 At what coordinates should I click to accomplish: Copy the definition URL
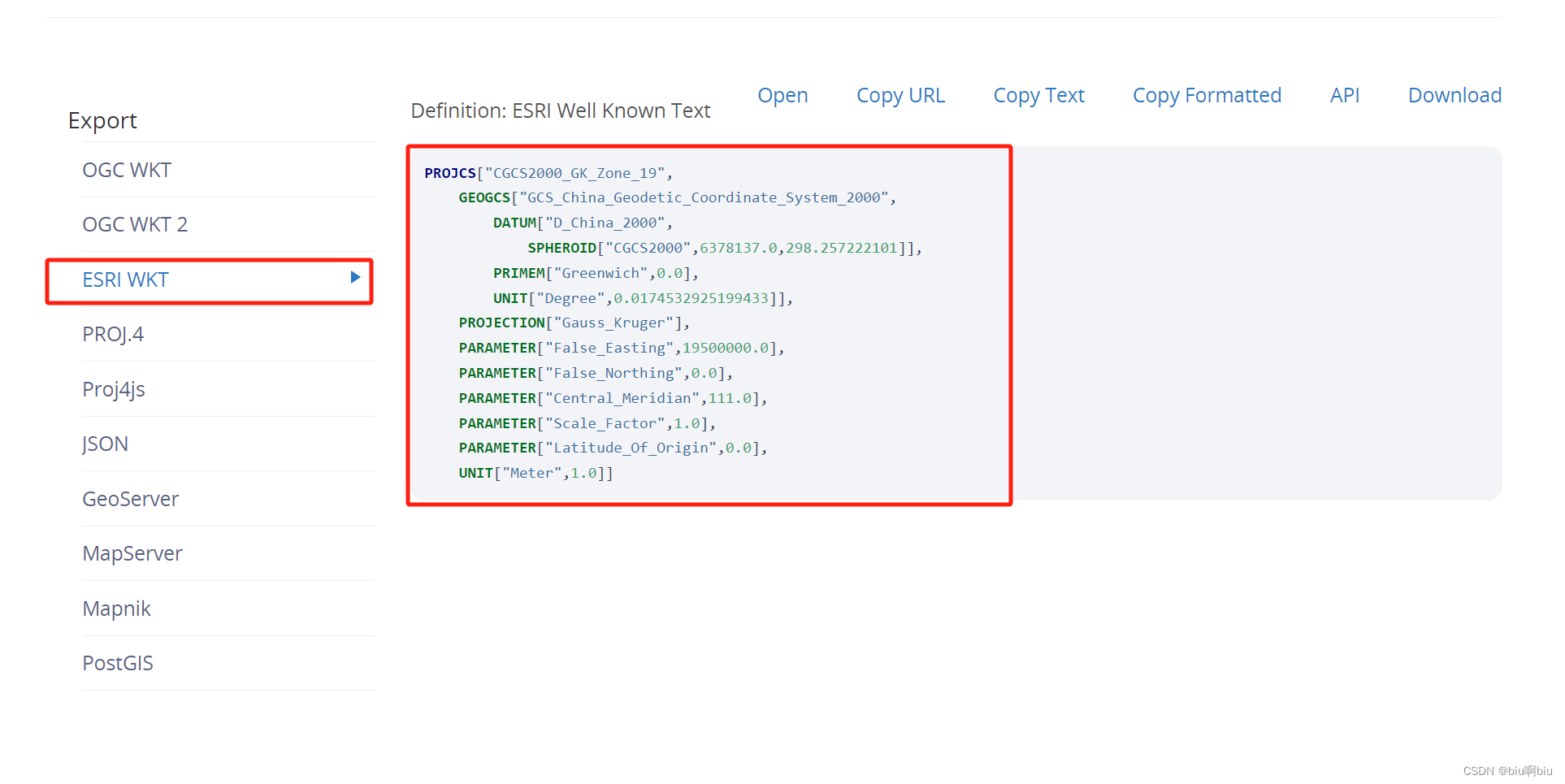(900, 95)
